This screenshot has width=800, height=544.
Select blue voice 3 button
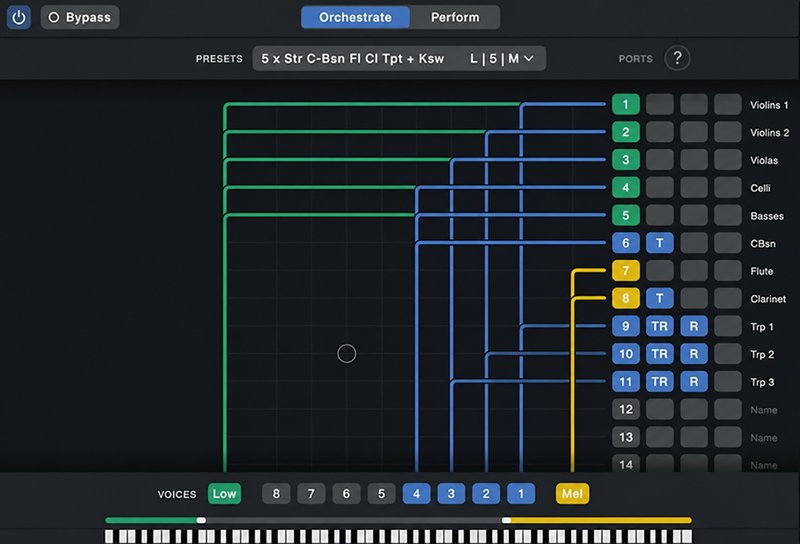coord(451,493)
